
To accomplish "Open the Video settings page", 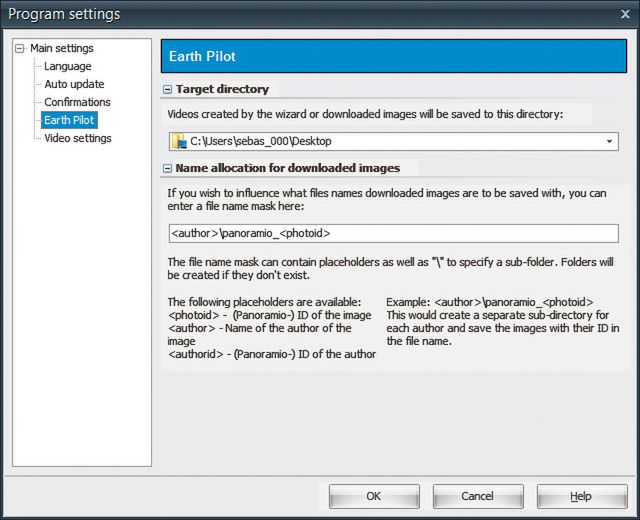I will tap(78, 138).
